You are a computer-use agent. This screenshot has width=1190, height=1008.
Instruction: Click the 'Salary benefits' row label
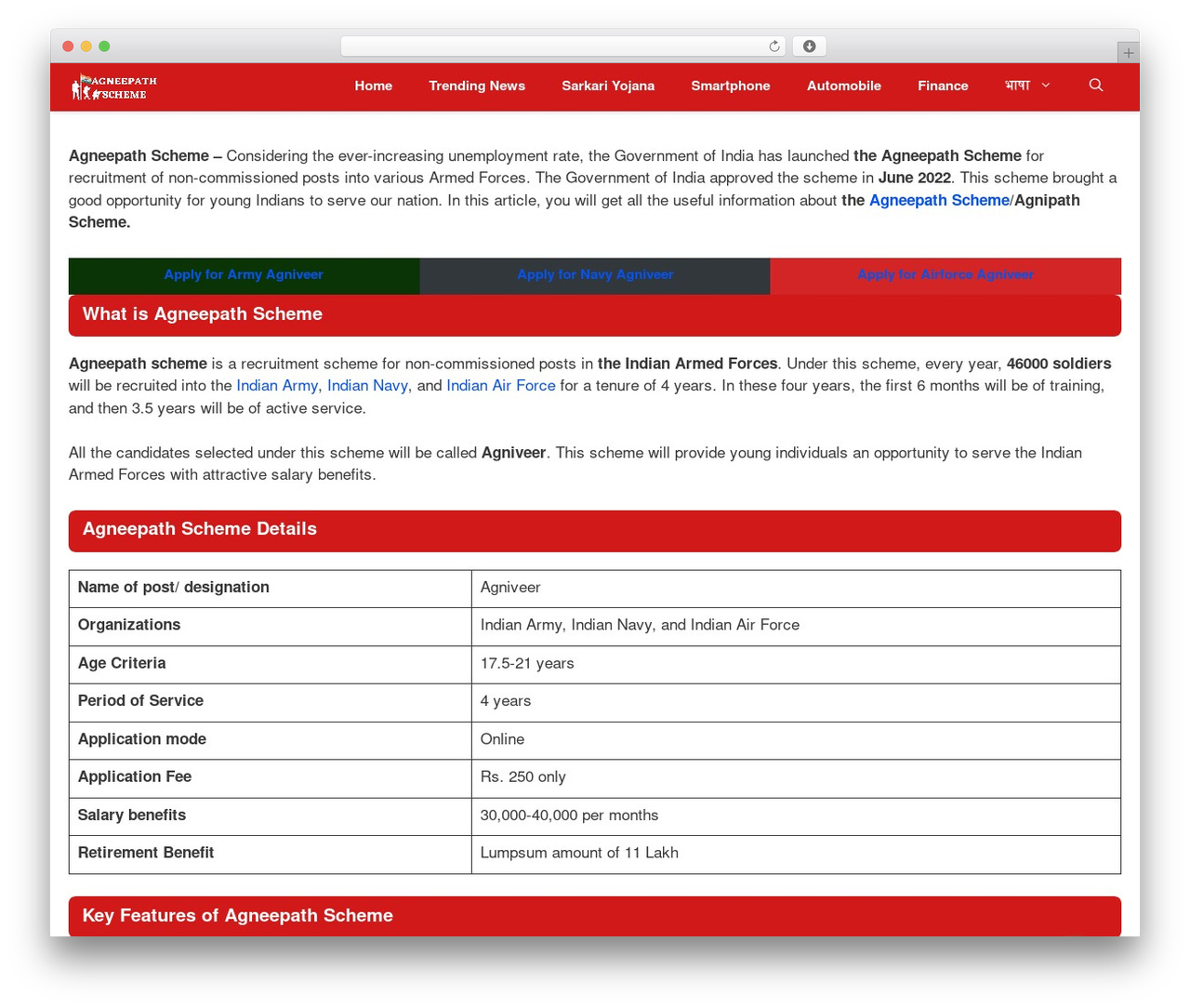pyautogui.click(x=271, y=816)
